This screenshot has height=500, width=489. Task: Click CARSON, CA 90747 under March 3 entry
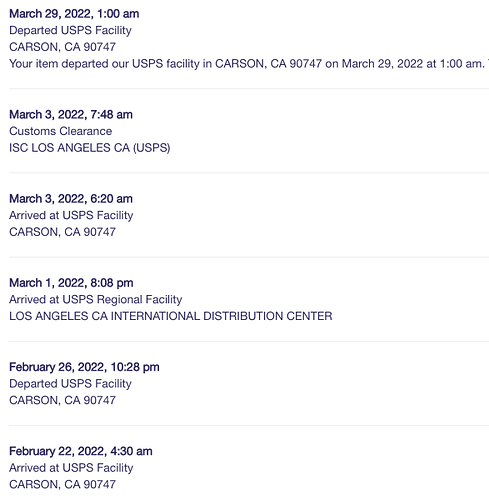point(62,232)
